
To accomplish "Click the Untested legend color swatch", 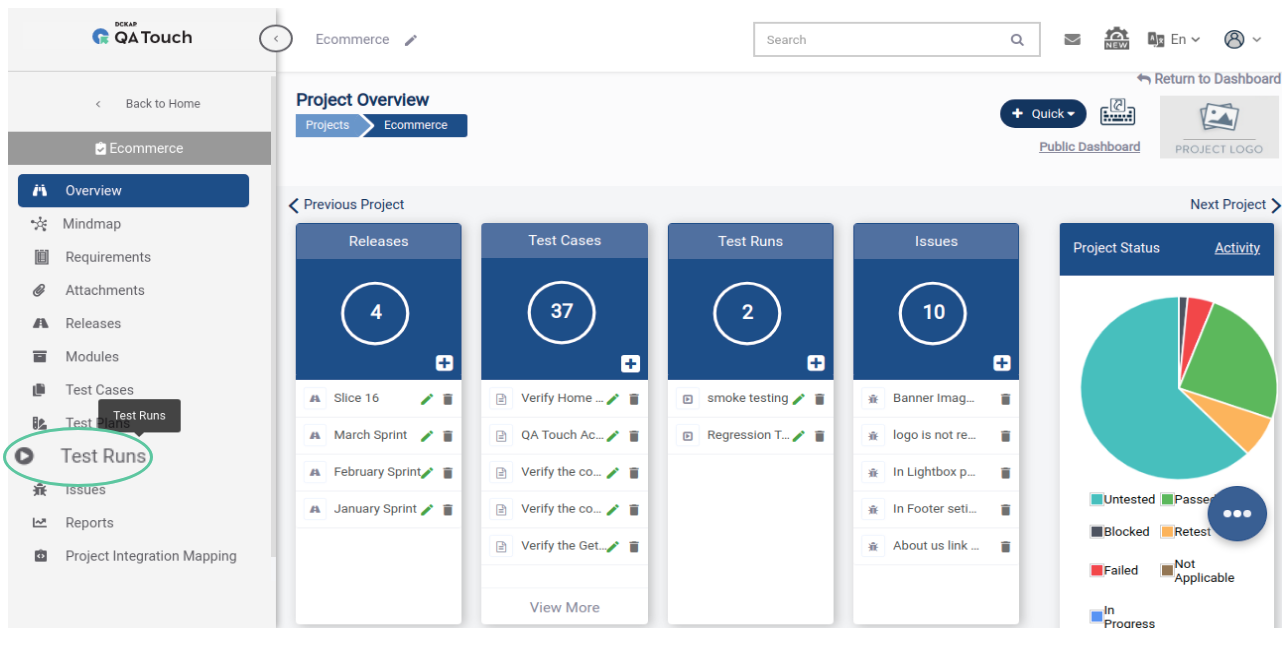I will click(x=1096, y=500).
